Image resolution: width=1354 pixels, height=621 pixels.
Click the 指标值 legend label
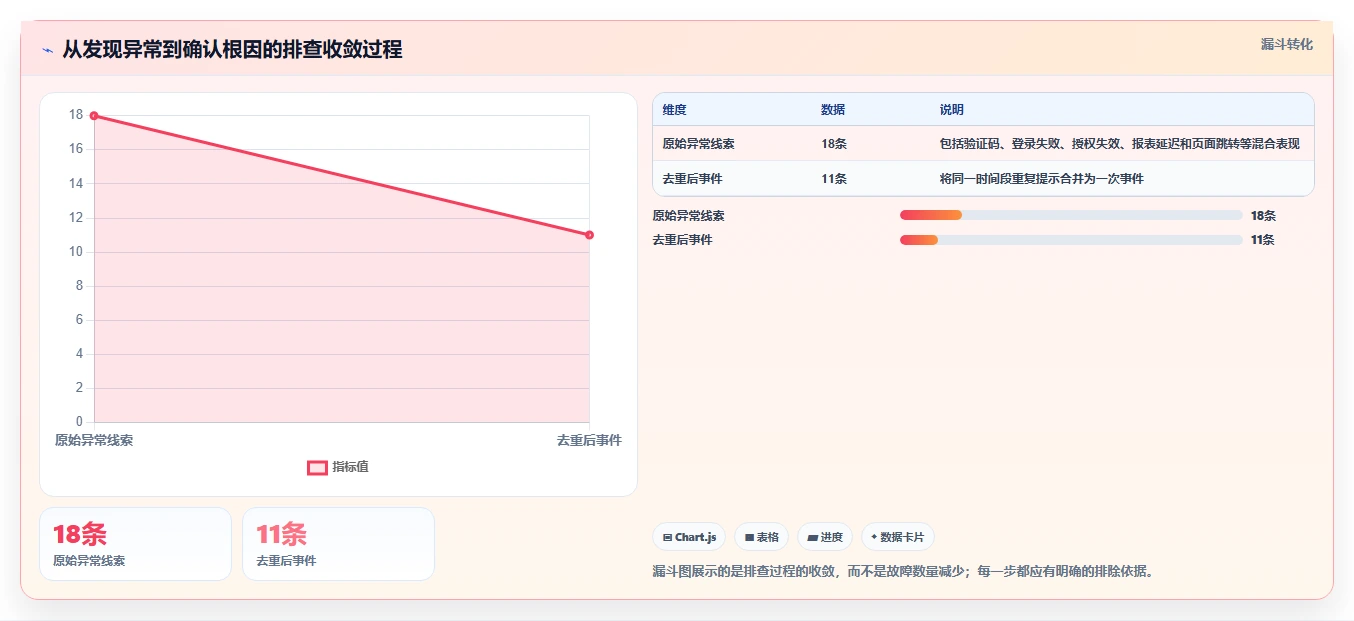pyautogui.click(x=351, y=467)
